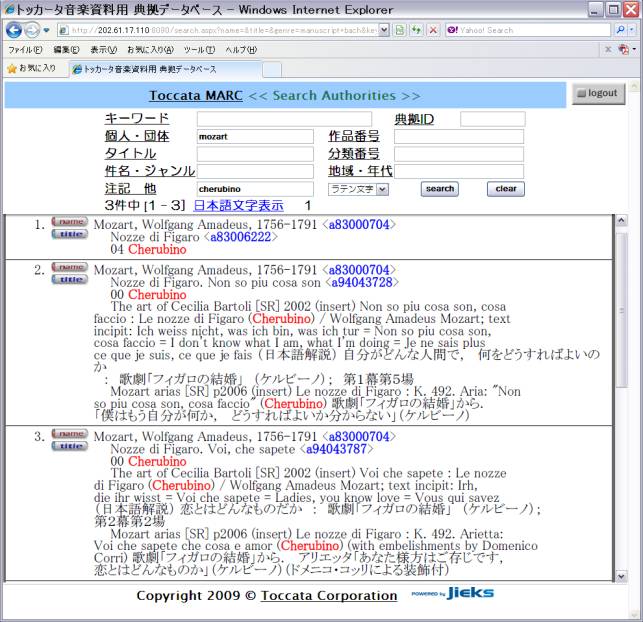
Task: Focus the 分類番号 input field
Action: (459, 154)
